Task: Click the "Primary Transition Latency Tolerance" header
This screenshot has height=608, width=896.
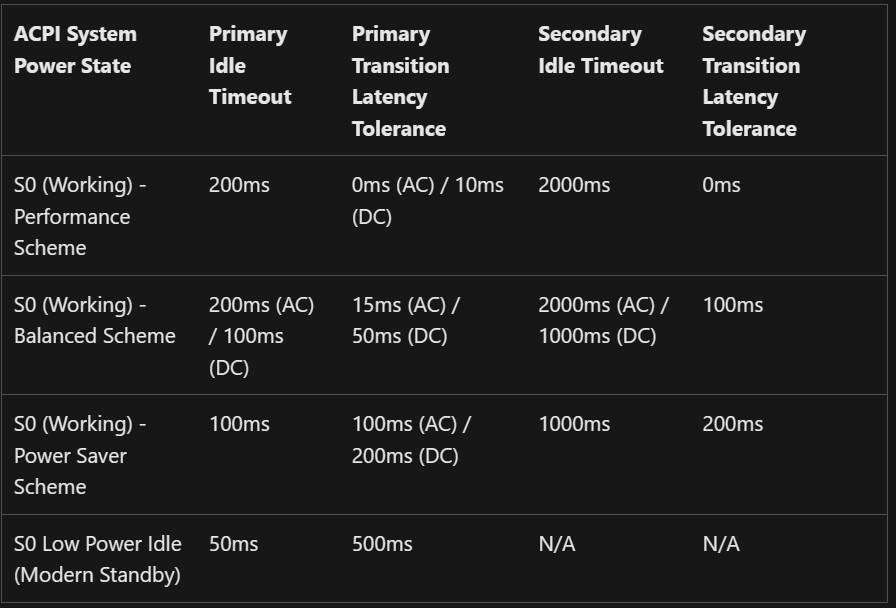Action: pos(400,81)
